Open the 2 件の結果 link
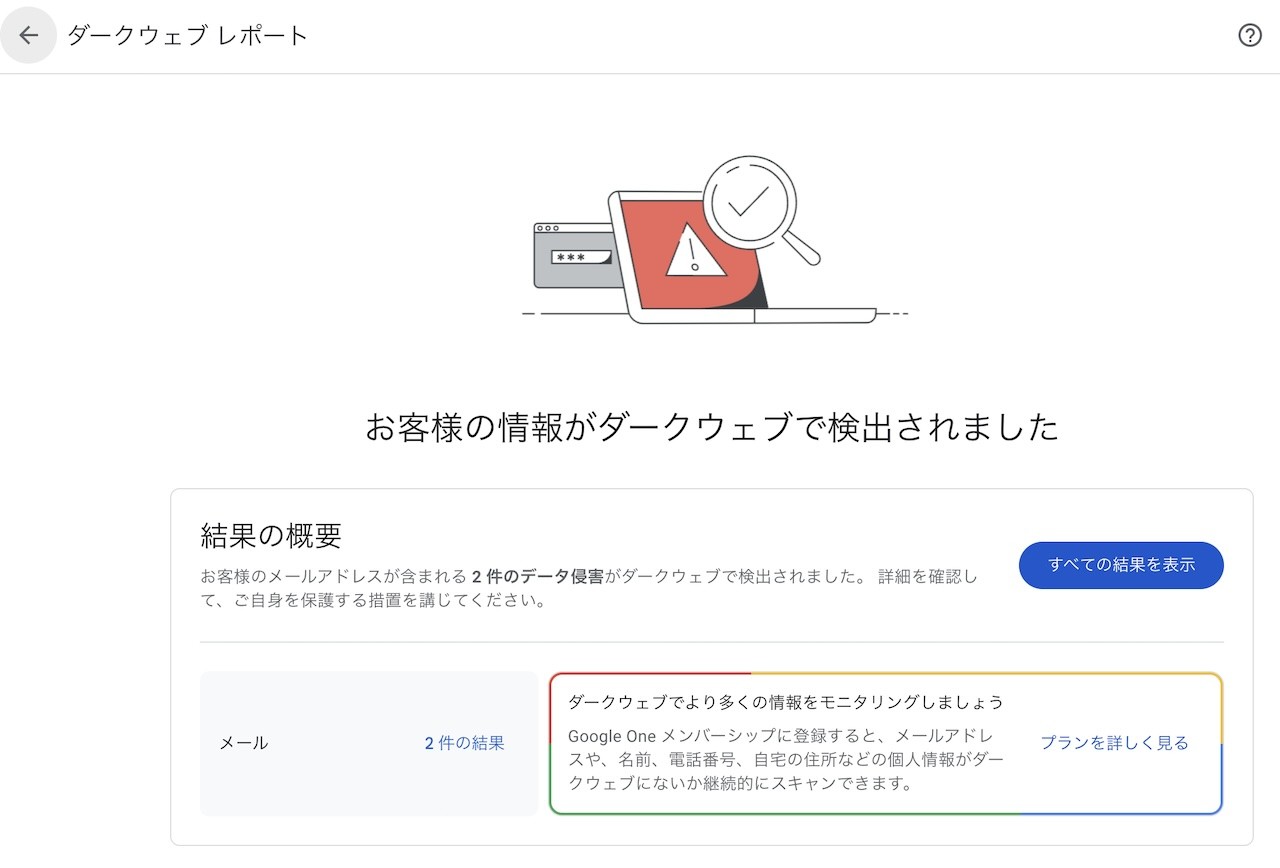Screen dimensions: 1280x868 coord(464,743)
